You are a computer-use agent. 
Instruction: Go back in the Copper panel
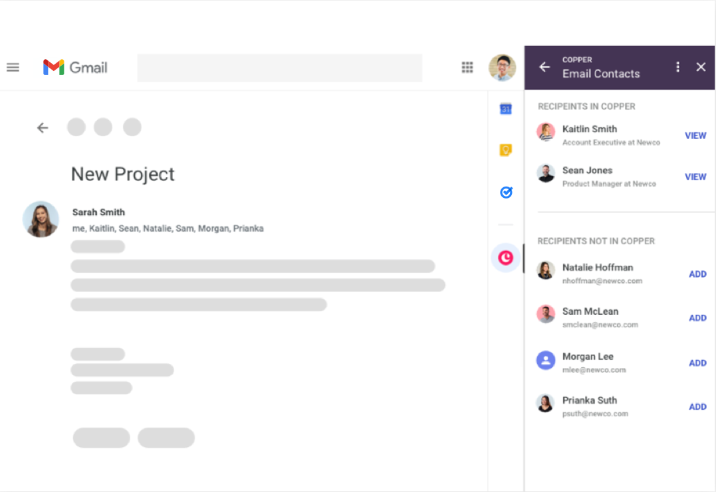(x=544, y=67)
